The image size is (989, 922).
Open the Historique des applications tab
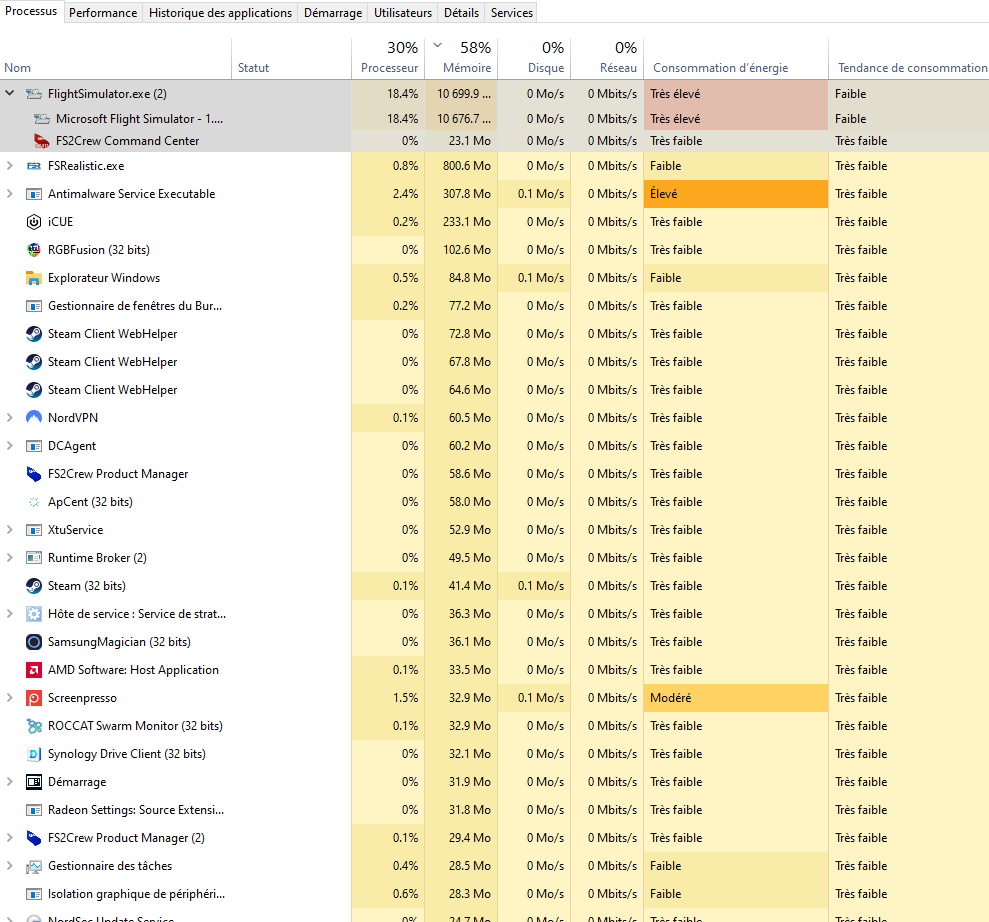(x=220, y=13)
